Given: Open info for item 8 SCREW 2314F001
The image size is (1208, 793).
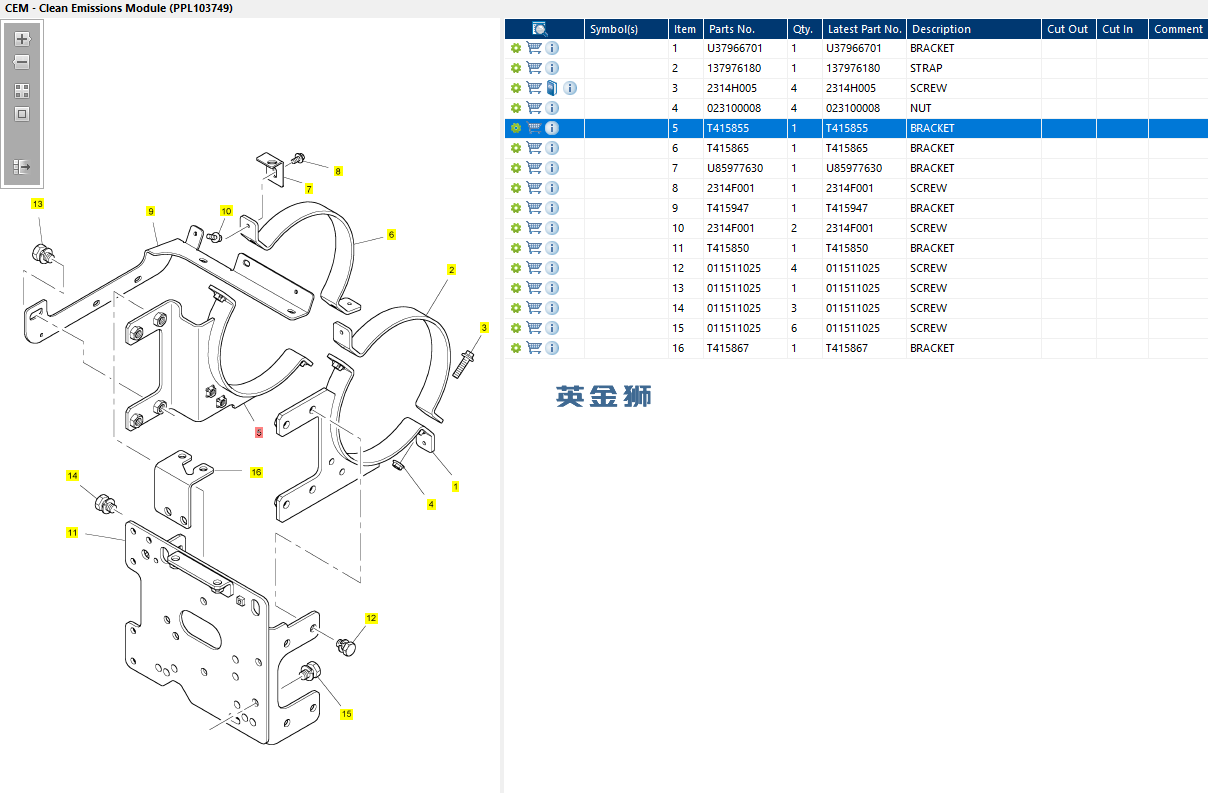Looking at the screenshot, I should click(x=552, y=188).
